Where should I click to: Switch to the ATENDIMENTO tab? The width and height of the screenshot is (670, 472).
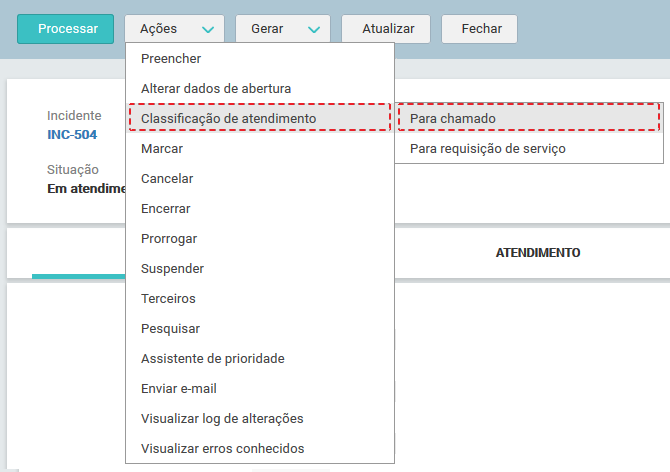click(538, 253)
